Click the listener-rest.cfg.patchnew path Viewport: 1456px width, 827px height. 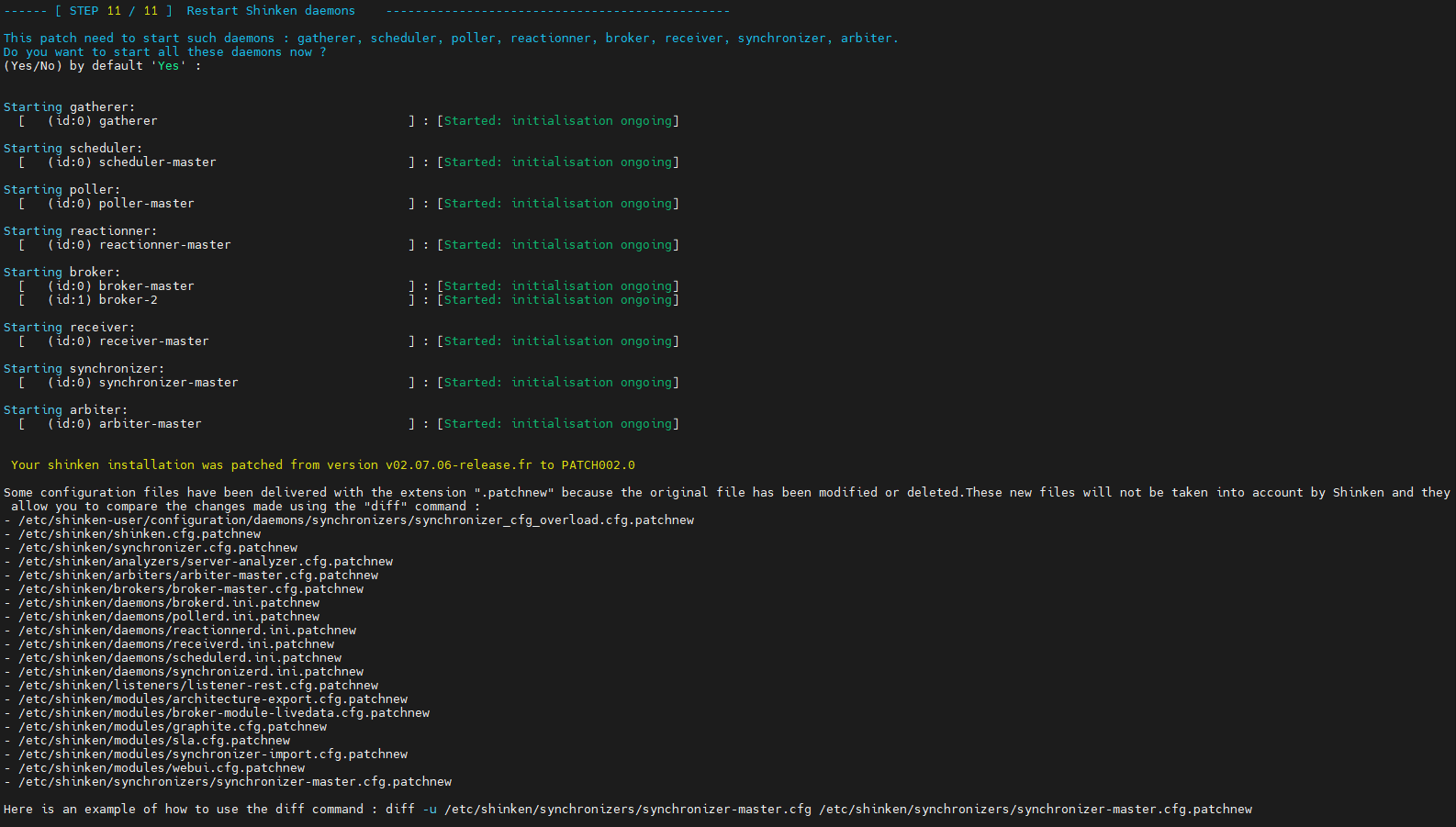(x=198, y=686)
